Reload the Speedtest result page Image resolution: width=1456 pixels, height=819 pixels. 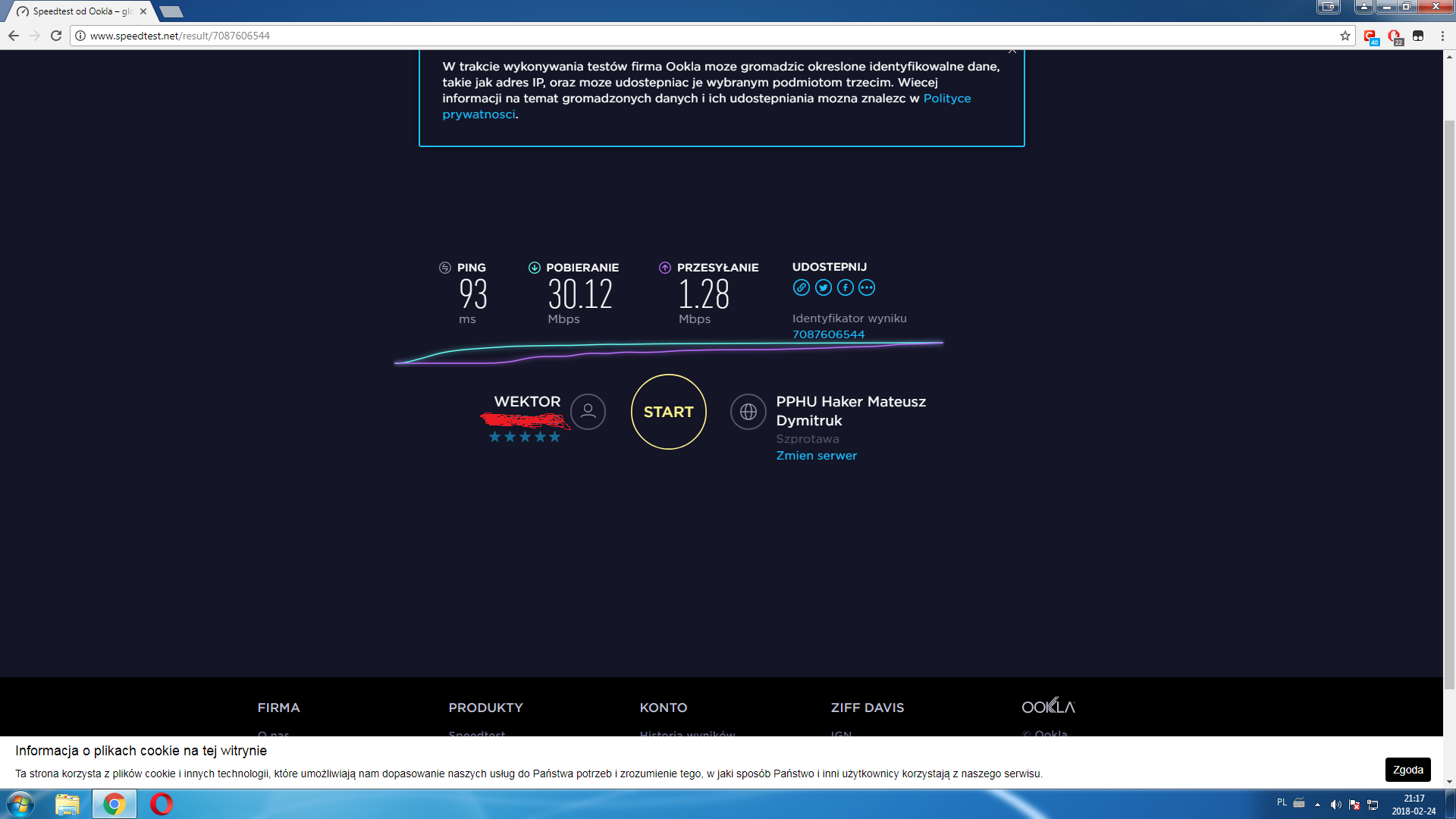click(x=56, y=36)
